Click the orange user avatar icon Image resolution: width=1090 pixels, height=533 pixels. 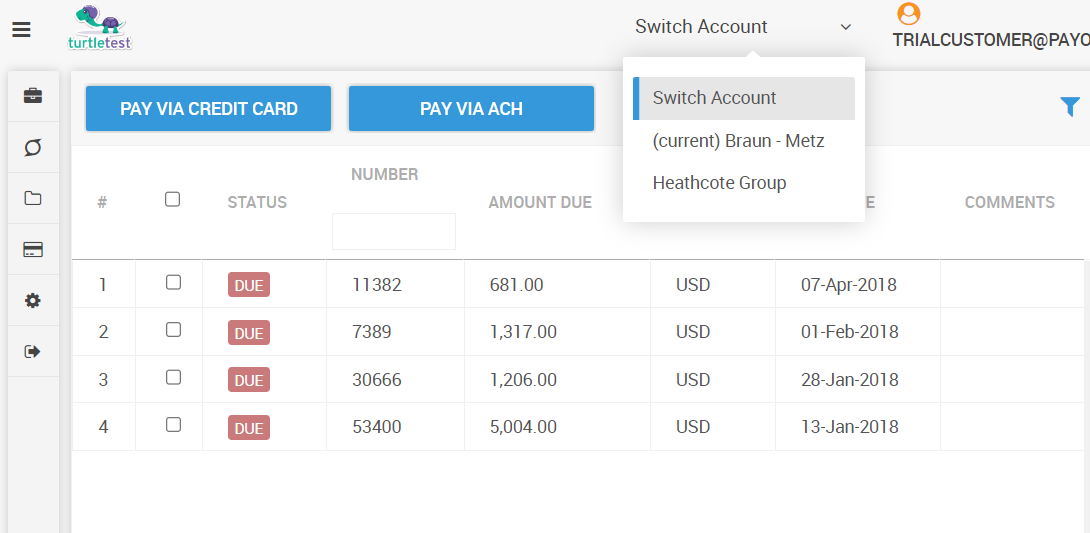coord(908,14)
